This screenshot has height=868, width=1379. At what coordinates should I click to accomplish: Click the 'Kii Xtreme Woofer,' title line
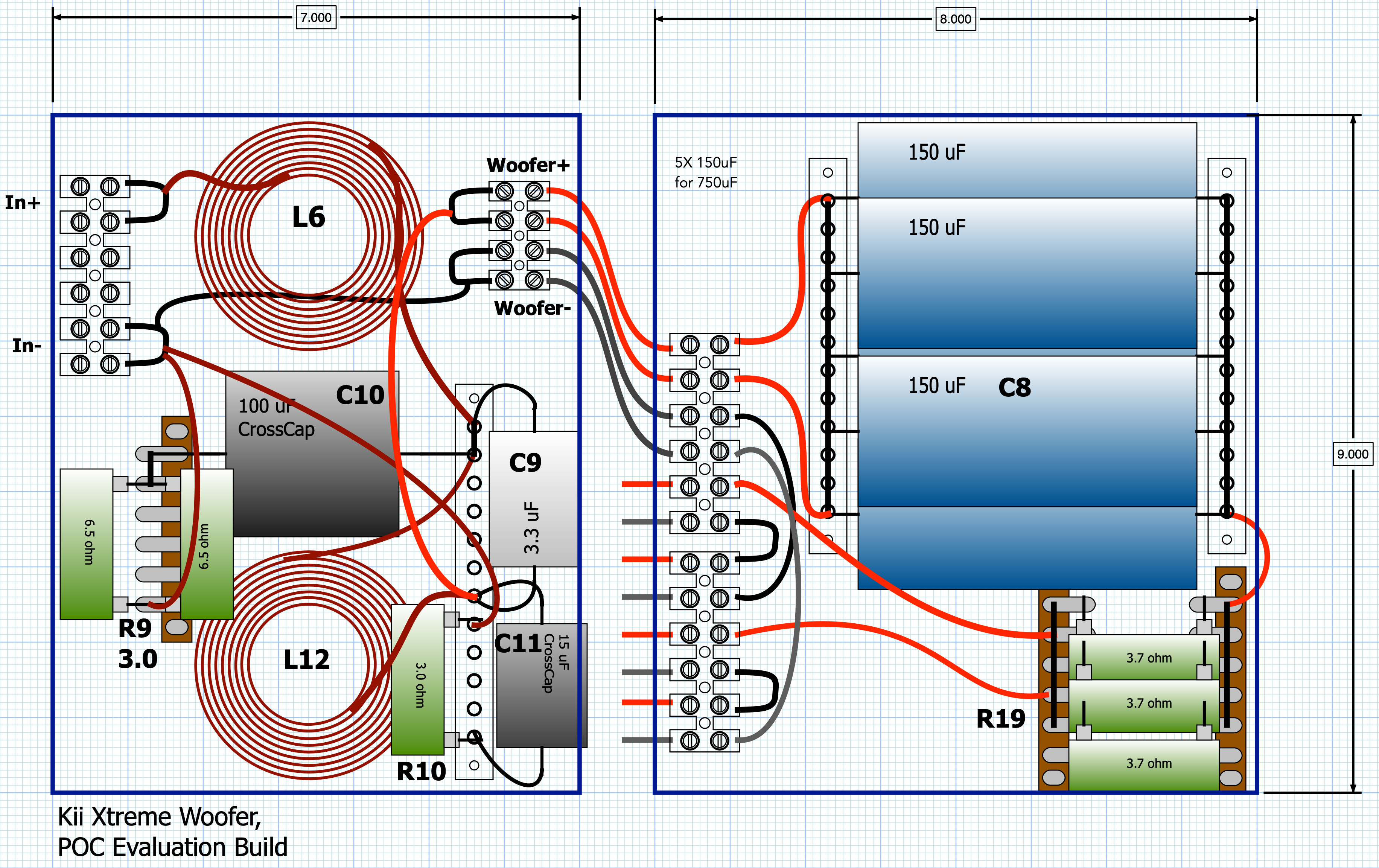click(x=159, y=817)
